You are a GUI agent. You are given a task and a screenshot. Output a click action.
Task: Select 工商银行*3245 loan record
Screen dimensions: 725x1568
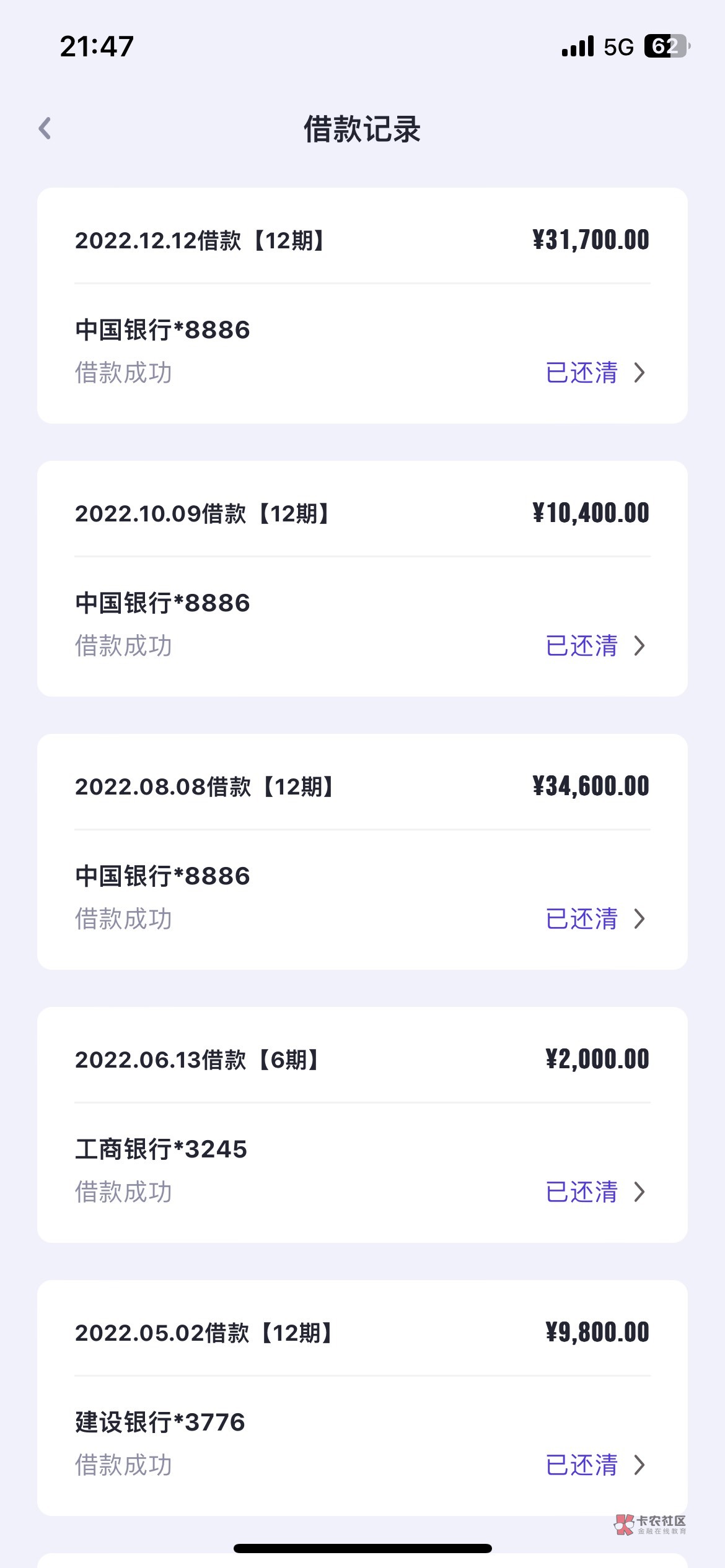(x=161, y=1149)
